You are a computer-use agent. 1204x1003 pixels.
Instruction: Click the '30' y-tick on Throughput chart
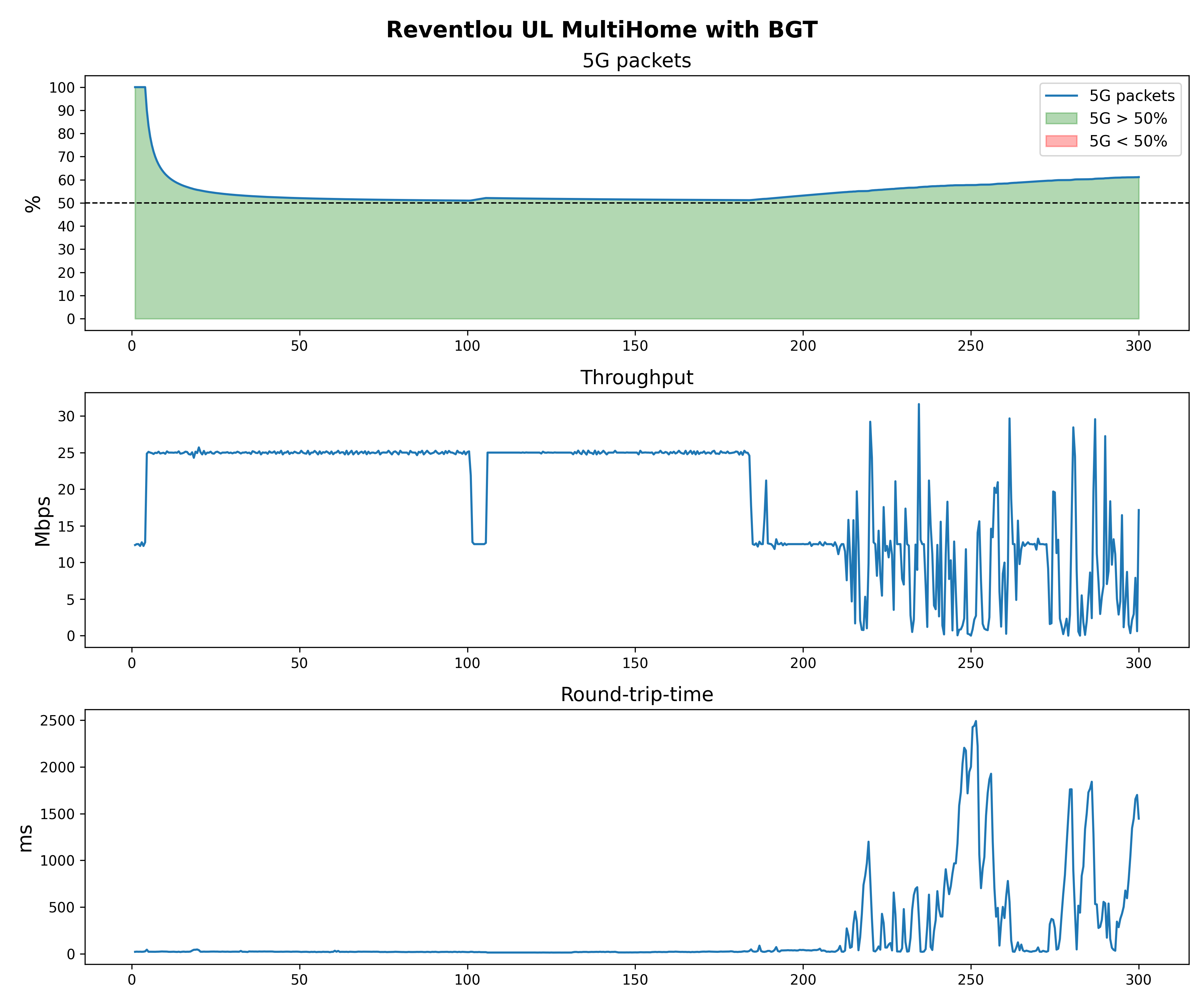[x=67, y=417]
